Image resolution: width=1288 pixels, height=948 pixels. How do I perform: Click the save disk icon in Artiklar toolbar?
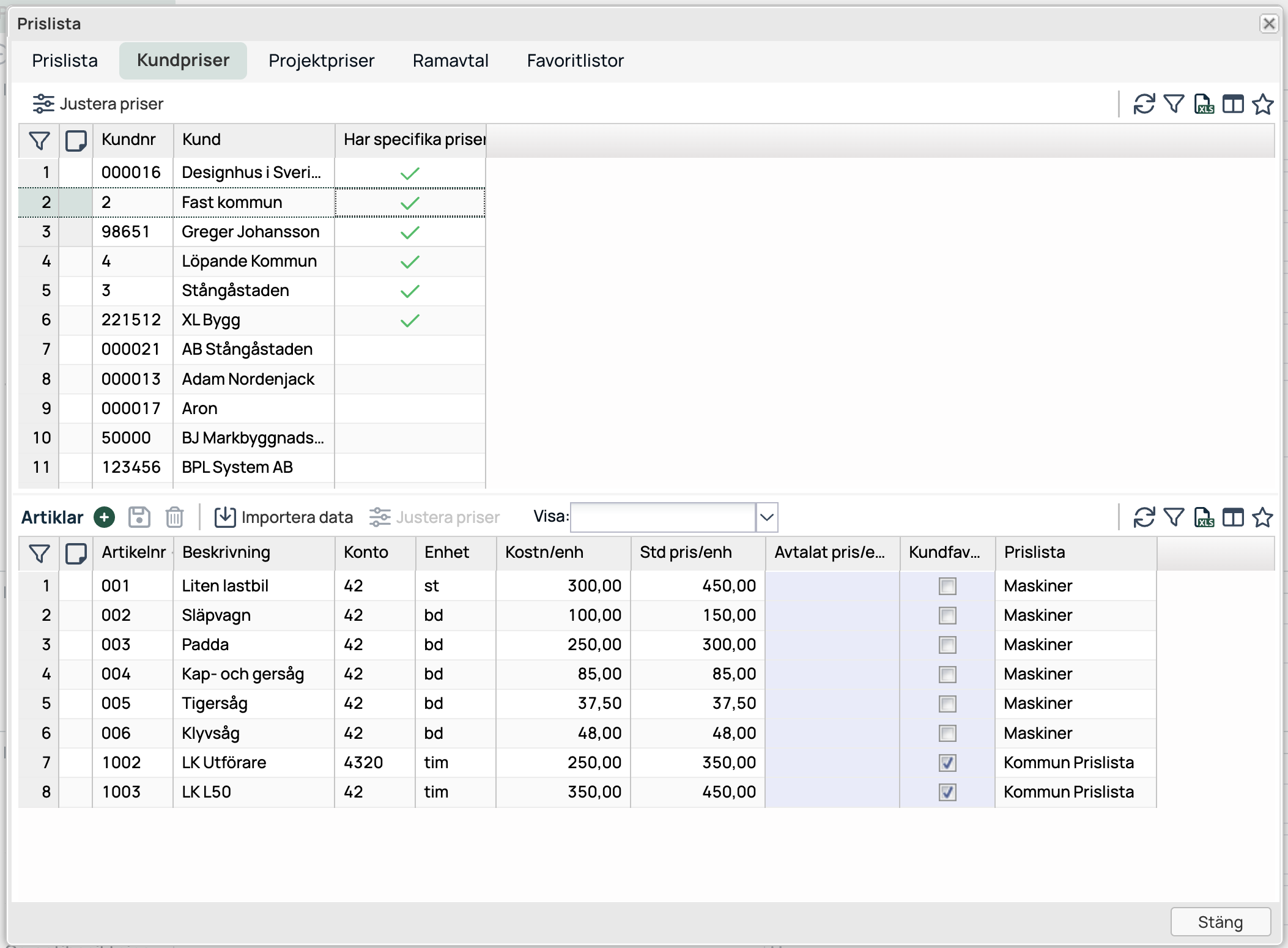click(x=139, y=517)
